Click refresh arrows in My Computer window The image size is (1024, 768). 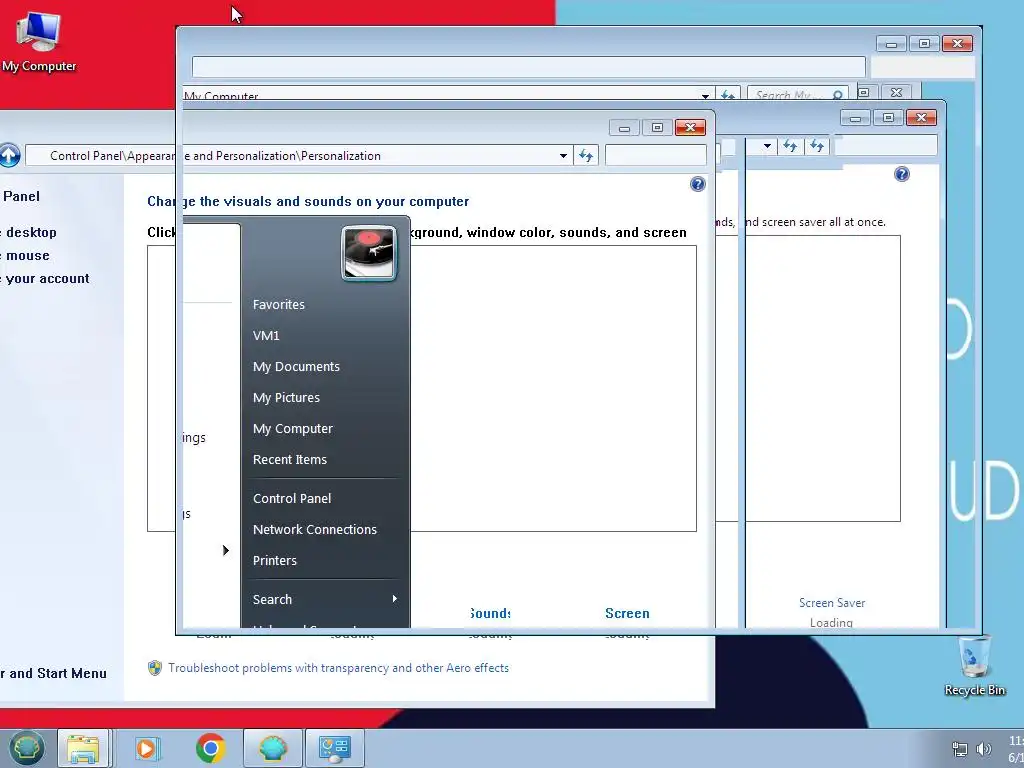728,96
